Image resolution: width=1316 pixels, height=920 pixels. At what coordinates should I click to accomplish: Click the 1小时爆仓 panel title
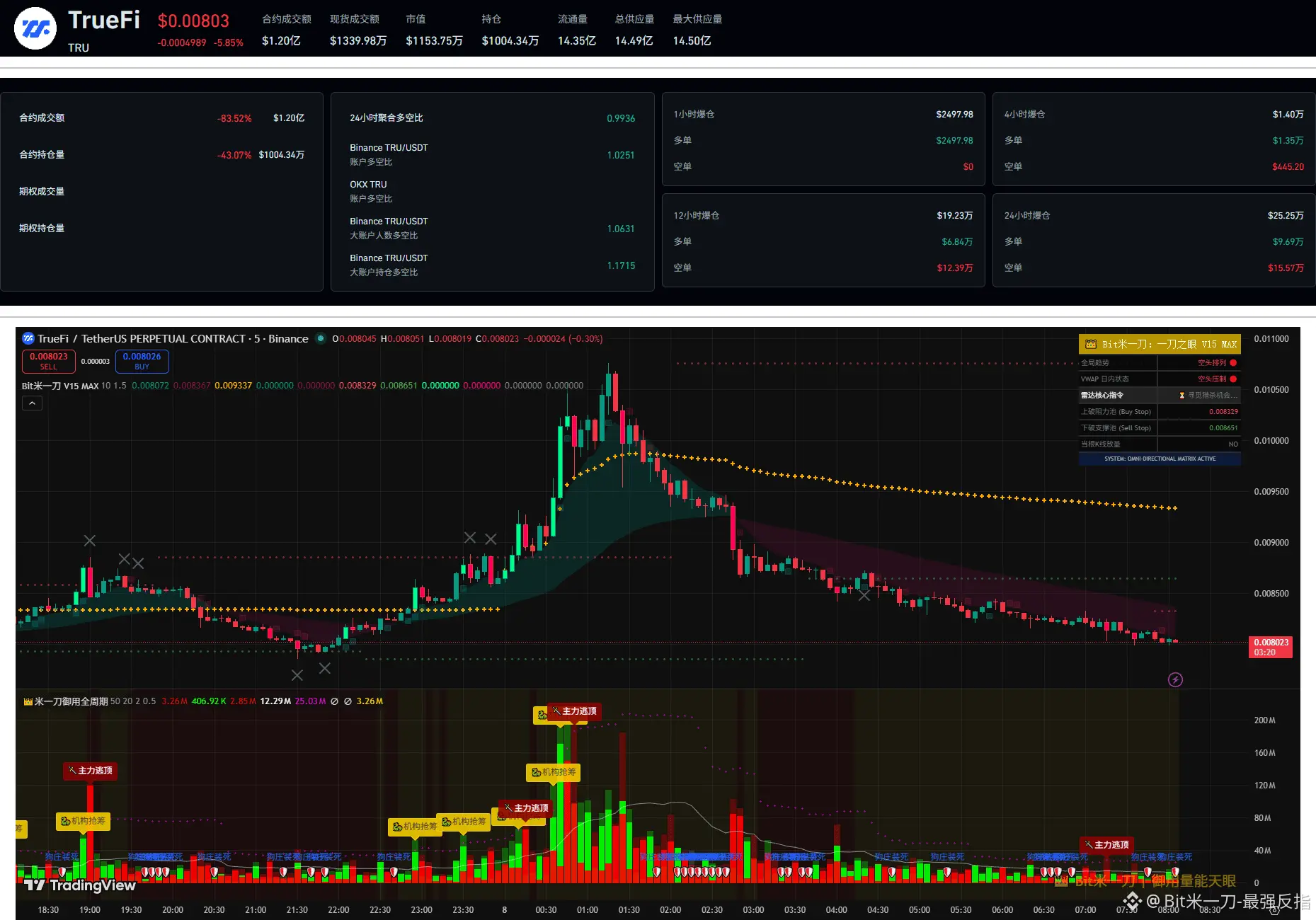click(694, 115)
